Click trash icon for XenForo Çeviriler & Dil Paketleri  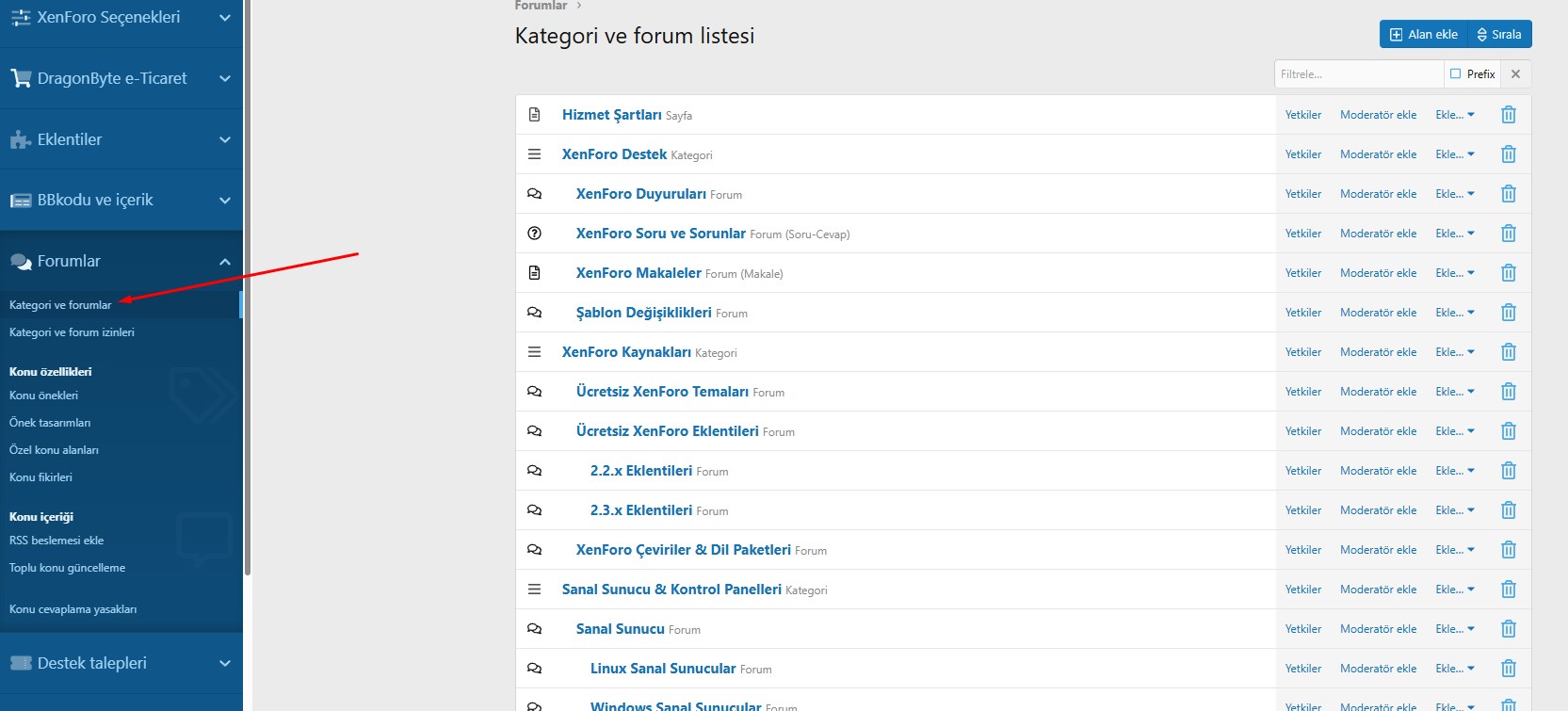(1508, 550)
